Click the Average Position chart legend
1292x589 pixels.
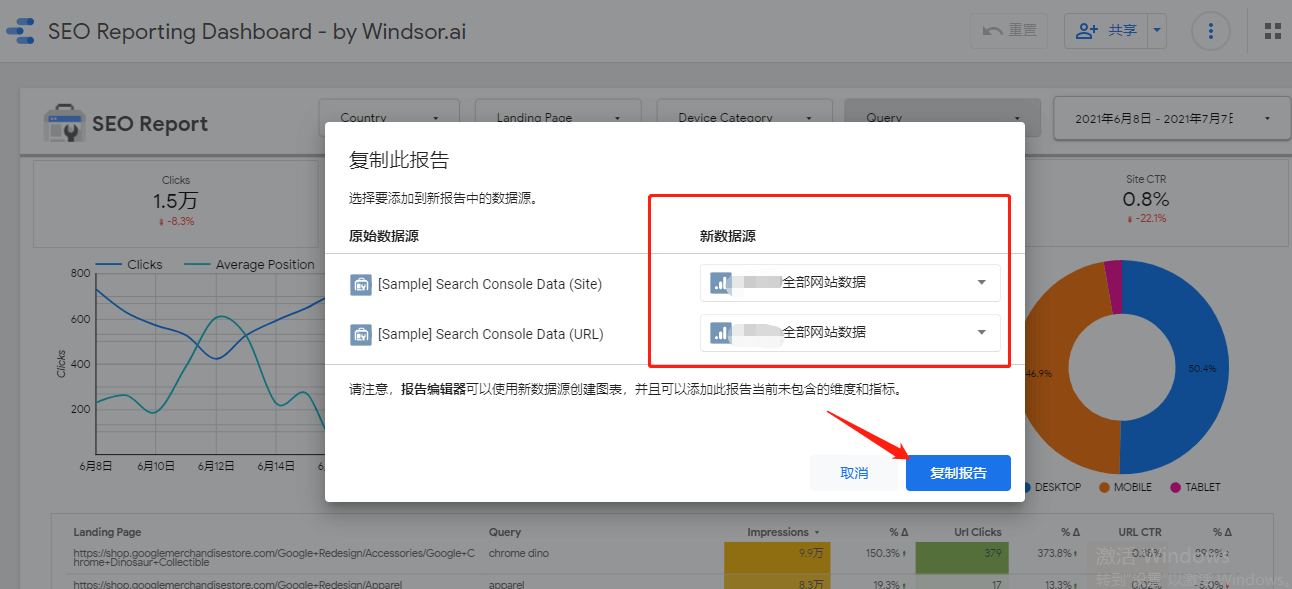[x=250, y=265]
